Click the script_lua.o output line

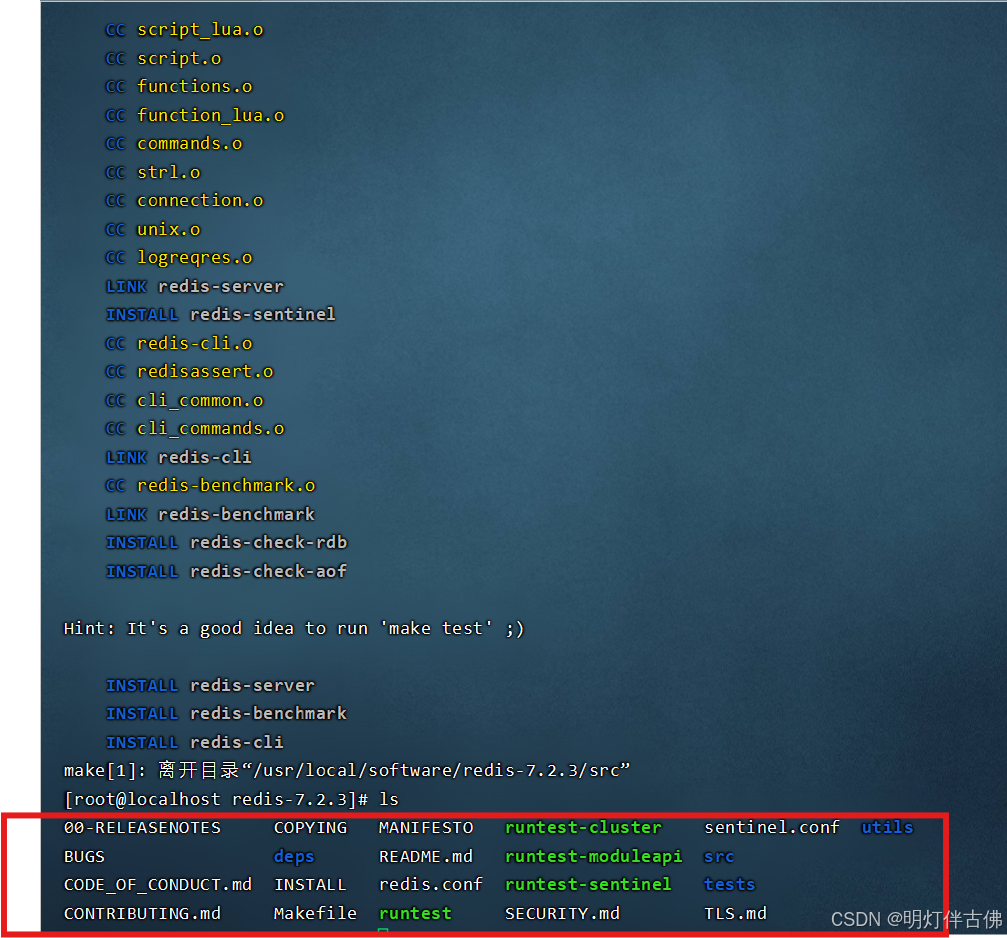(184, 30)
